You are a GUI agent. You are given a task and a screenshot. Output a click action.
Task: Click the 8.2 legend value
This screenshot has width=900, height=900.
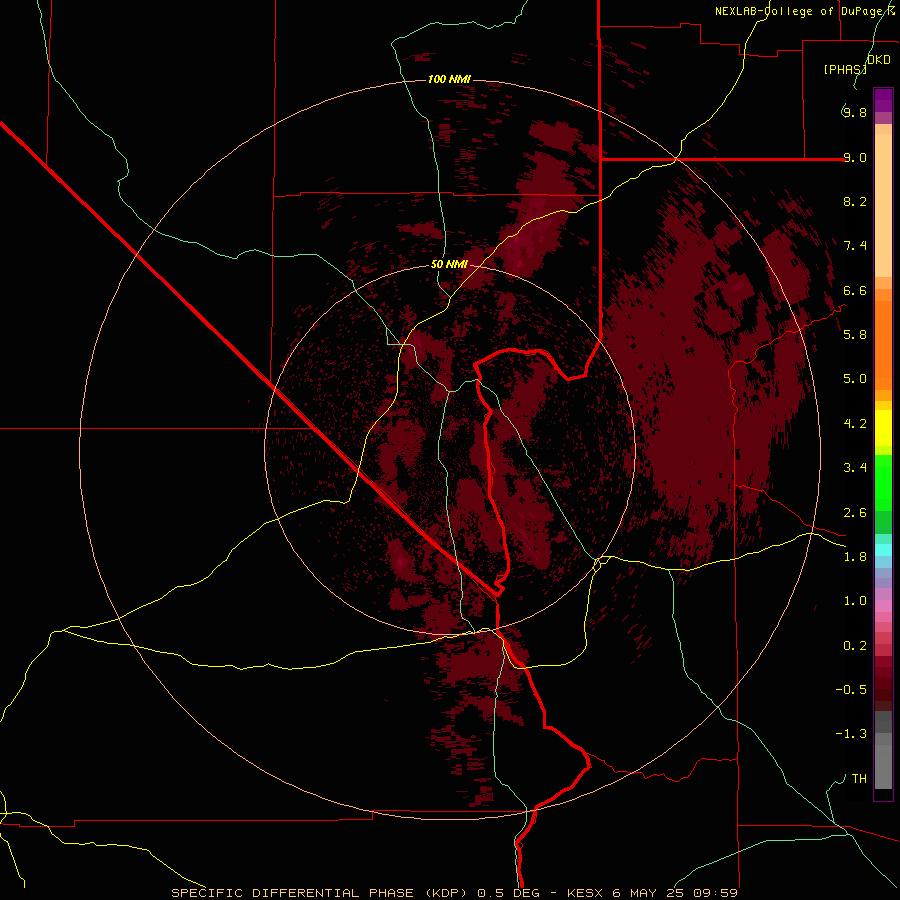pos(855,201)
